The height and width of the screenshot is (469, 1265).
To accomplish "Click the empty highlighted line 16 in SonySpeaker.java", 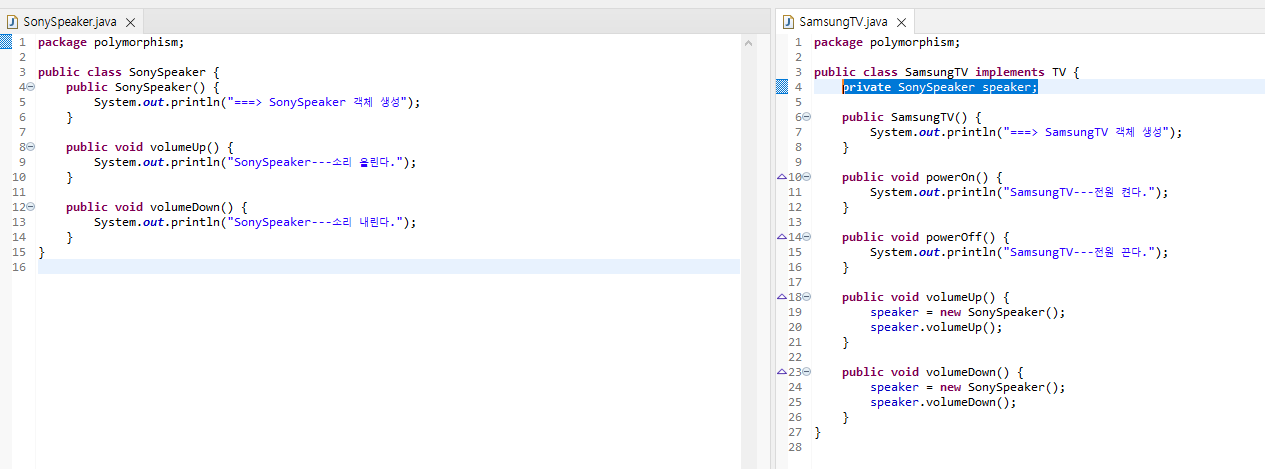I will [x=389, y=267].
